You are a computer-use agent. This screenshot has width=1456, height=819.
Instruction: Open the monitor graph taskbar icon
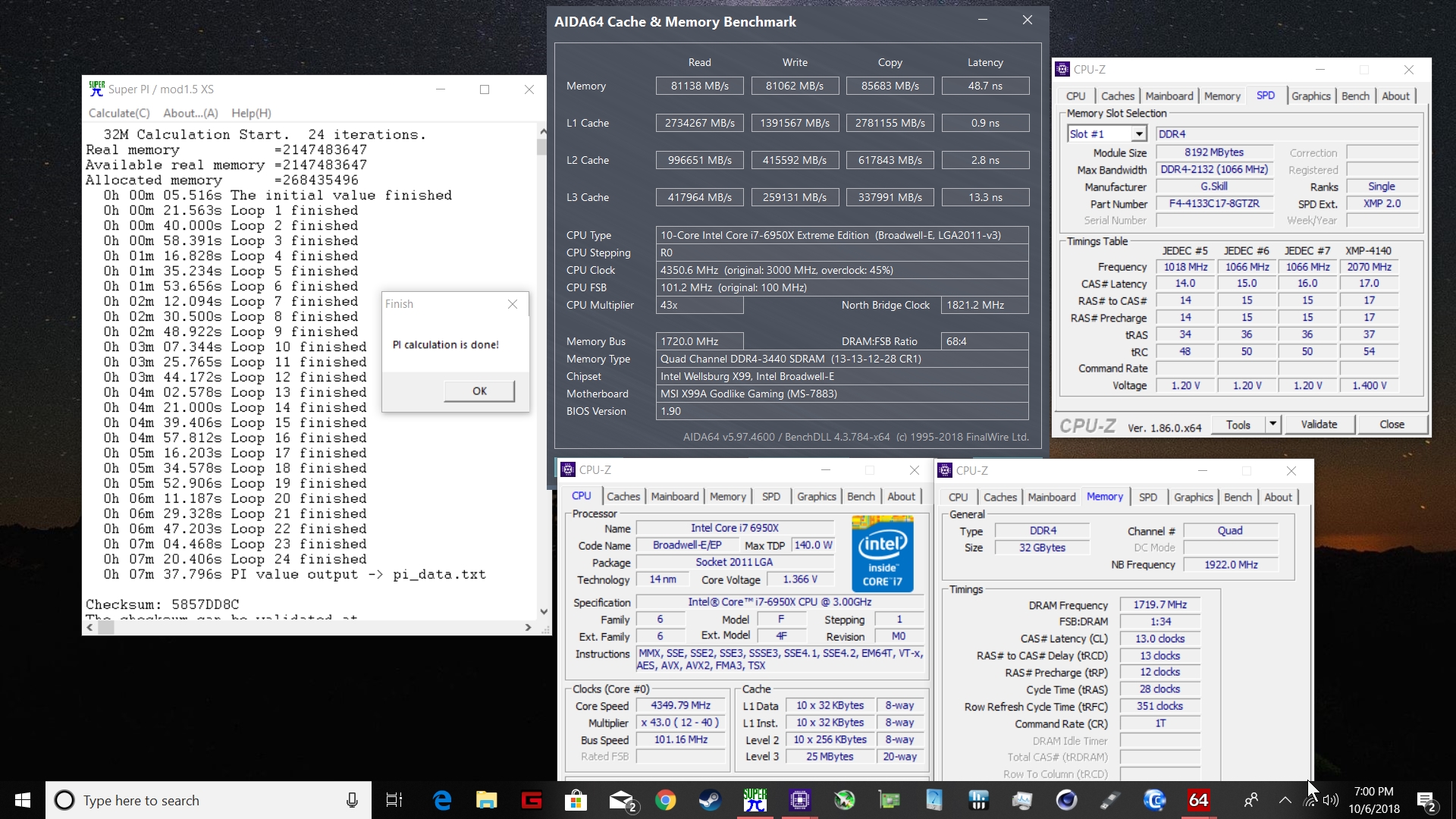(1022, 800)
